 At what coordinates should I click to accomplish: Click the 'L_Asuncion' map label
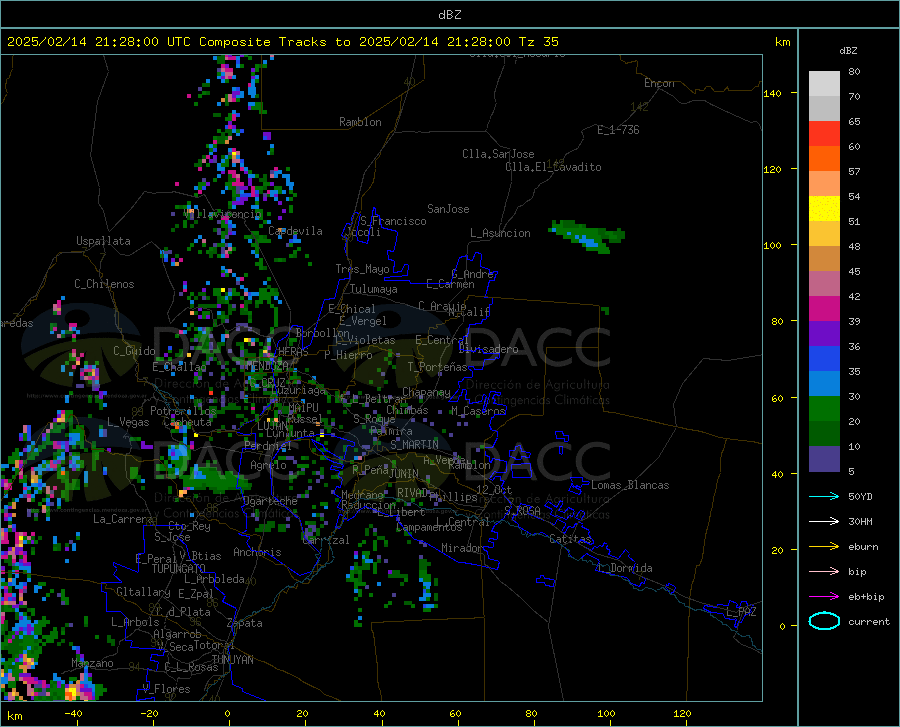pyautogui.click(x=500, y=233)
